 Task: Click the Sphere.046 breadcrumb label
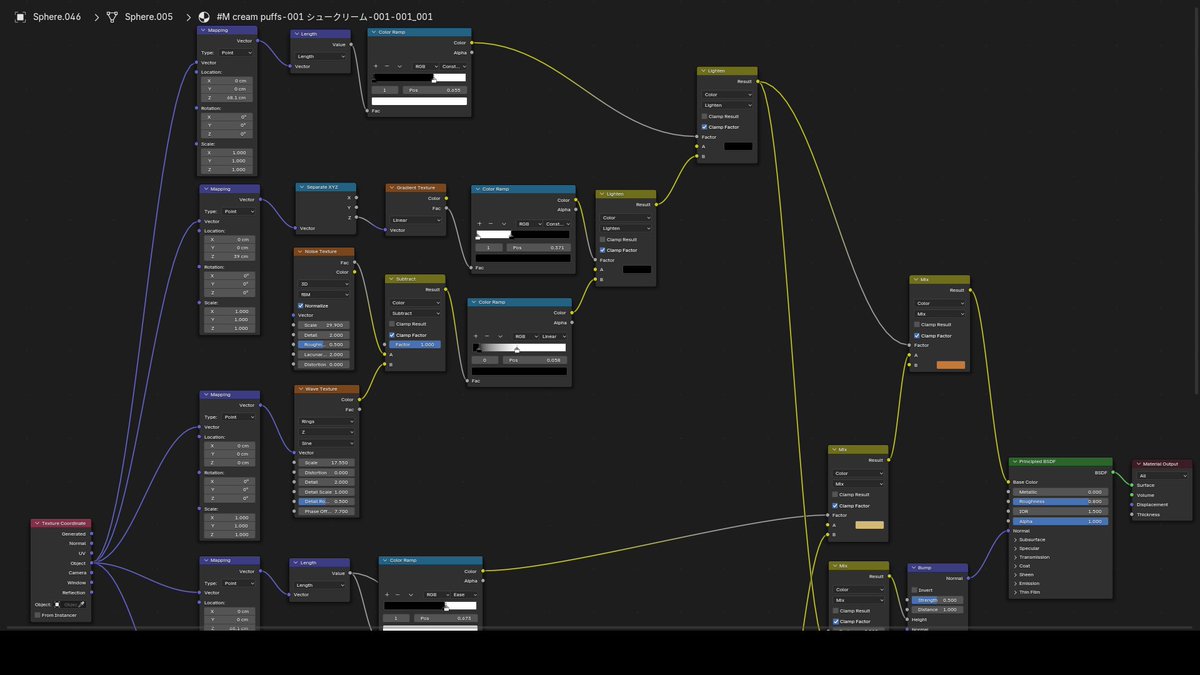tap(57, 17)
